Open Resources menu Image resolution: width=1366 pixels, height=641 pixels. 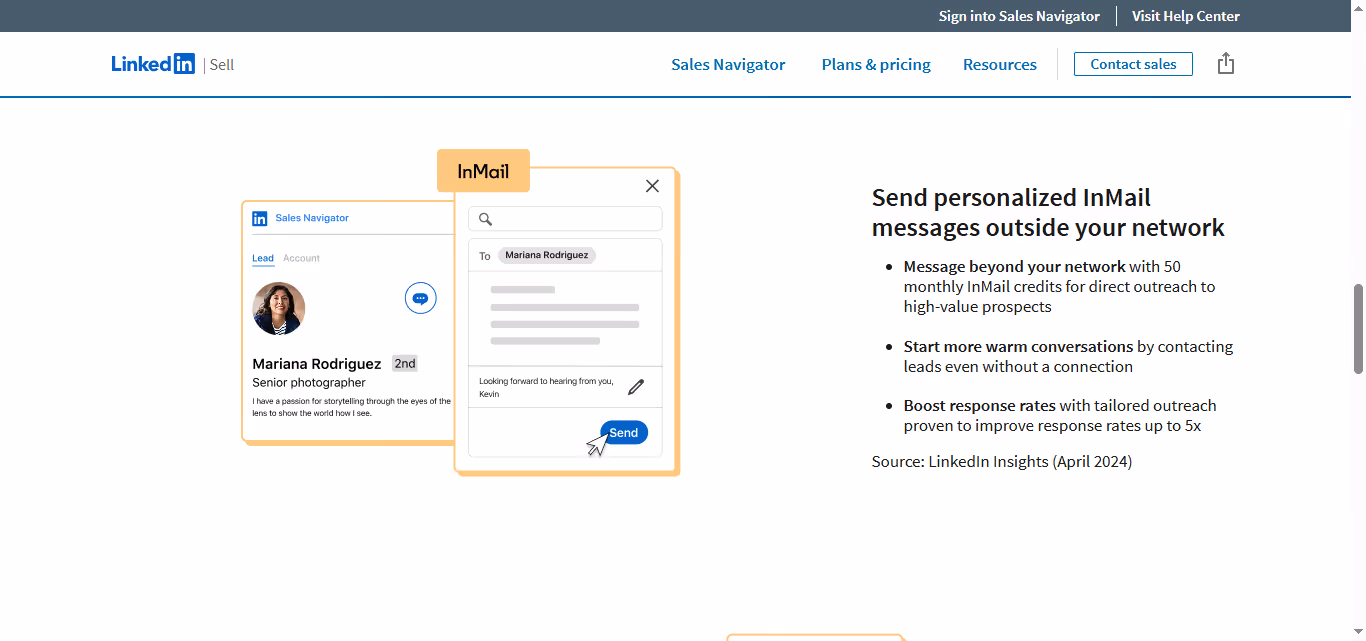(1000, 64)
